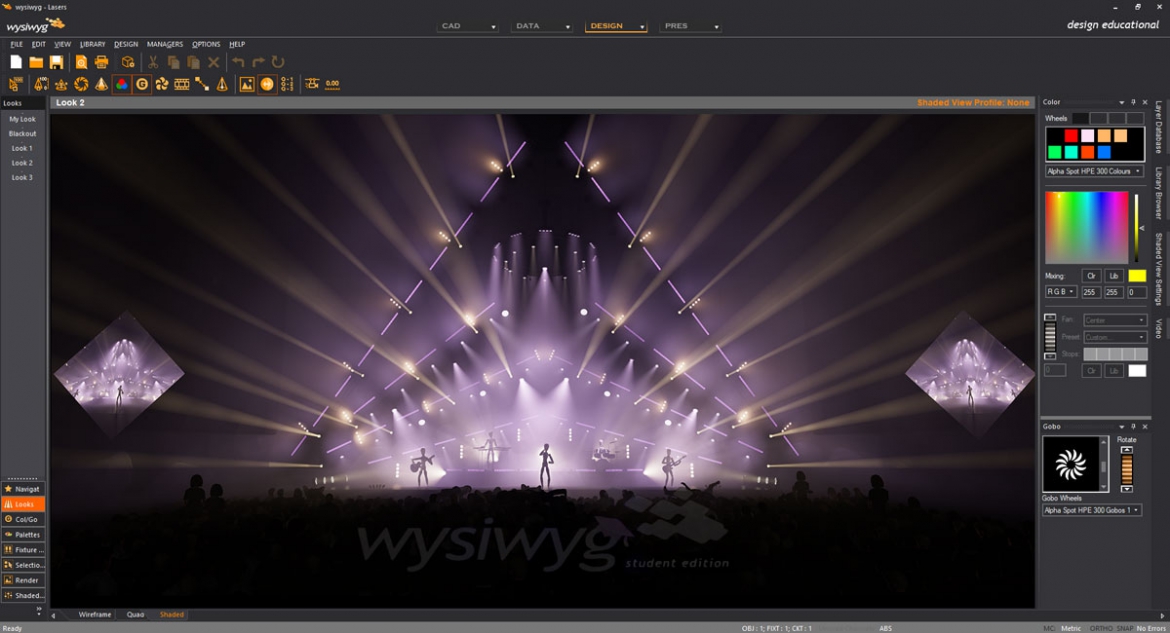Image resolution: width=1170 pixels, height=633 pixels.
Task: Click the 0.00 value toolbar icon
Action: point(333,84)
